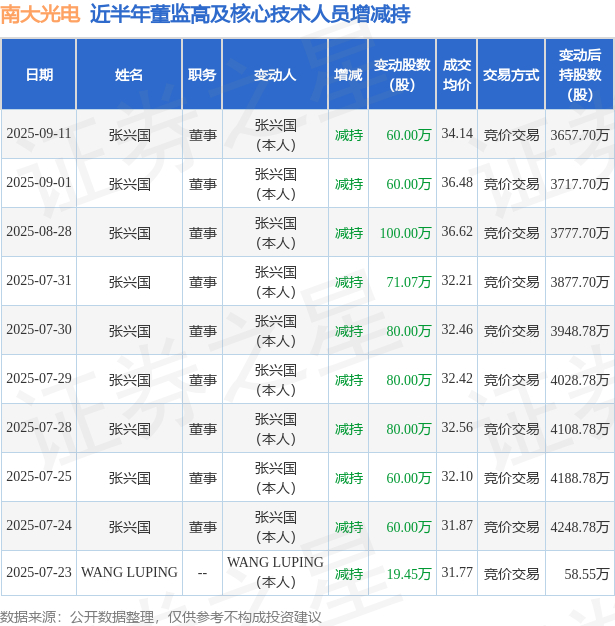Click date cell 2025-07-30
The width and height of the screenshot is (615, 626).
pyautogui.click(x=39, y=329)
